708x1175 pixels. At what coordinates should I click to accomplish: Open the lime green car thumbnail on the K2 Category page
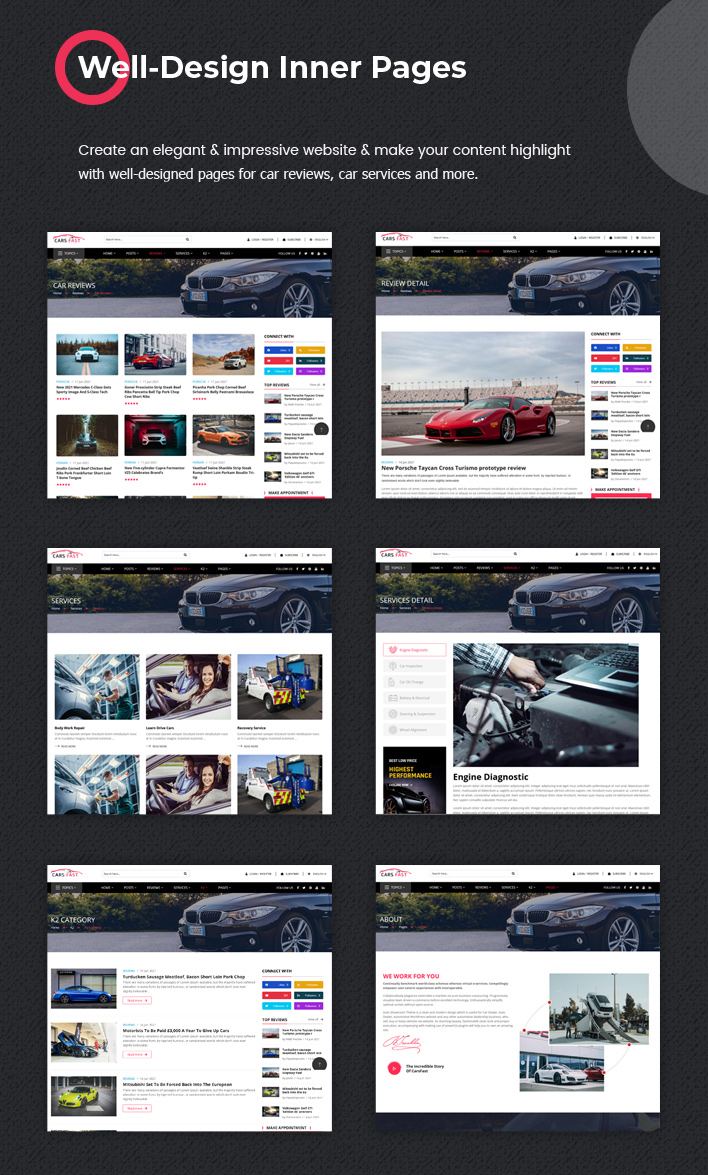(x=84, y=1096)
